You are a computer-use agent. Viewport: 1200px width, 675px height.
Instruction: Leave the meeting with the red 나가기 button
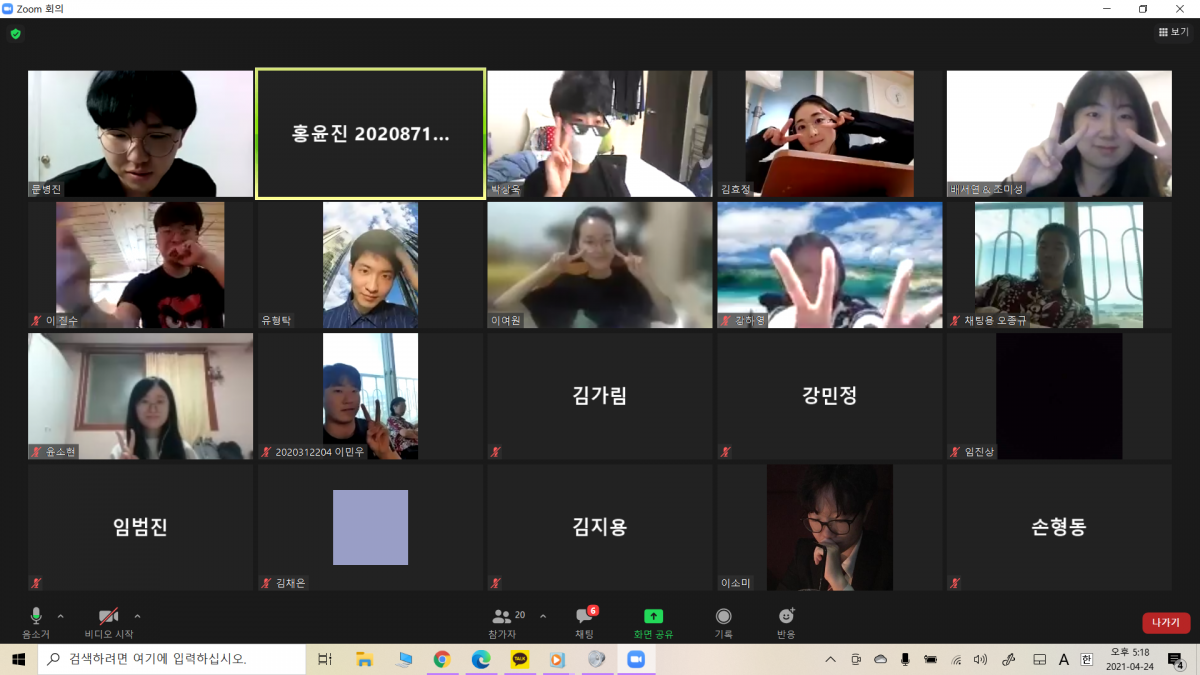tap(1165, 622)
